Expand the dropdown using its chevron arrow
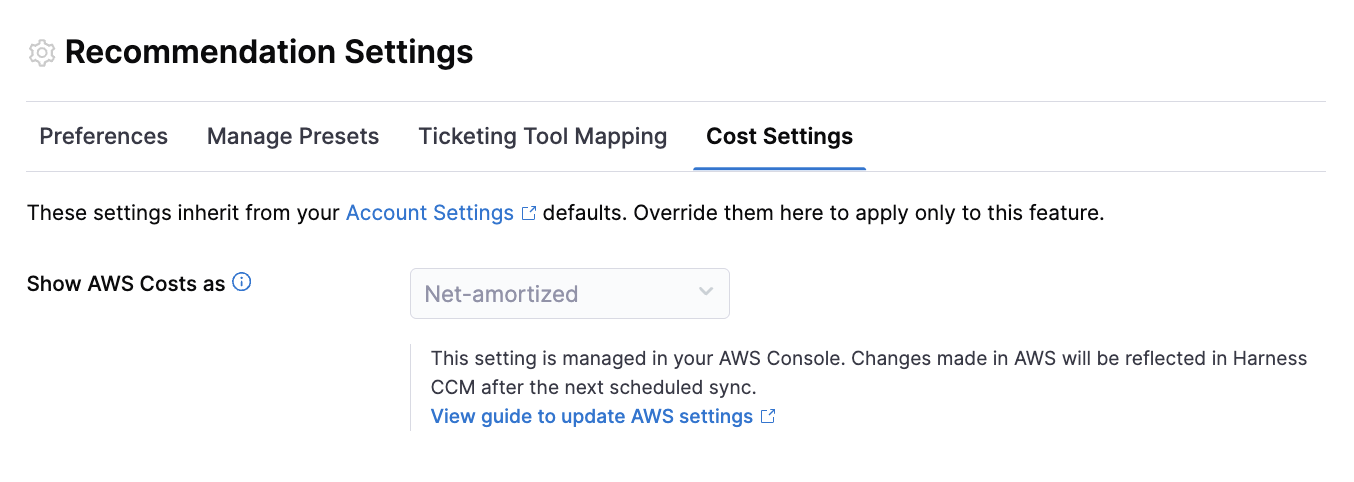This screenshot has width=1354, height=482. point(706,292)
